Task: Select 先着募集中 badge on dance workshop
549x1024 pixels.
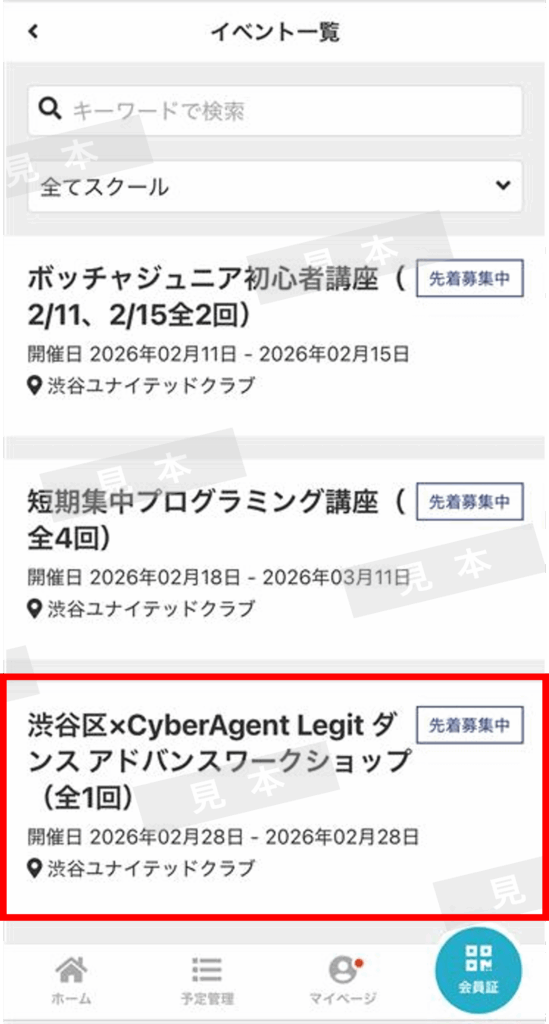Action: [x=470, y=725]
